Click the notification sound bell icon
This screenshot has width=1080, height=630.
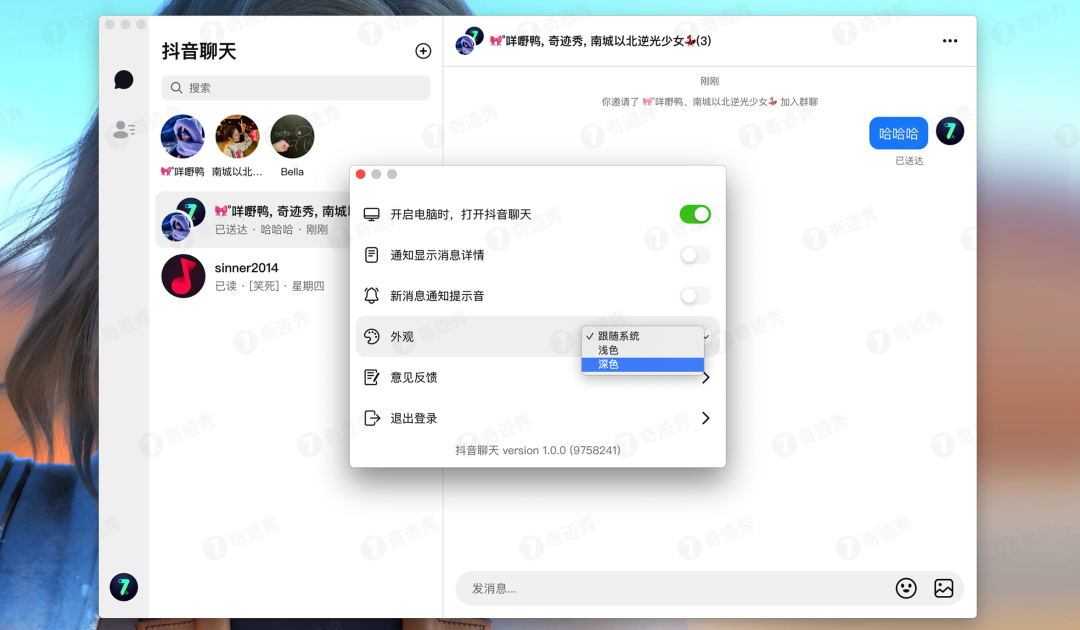(372, 296)
